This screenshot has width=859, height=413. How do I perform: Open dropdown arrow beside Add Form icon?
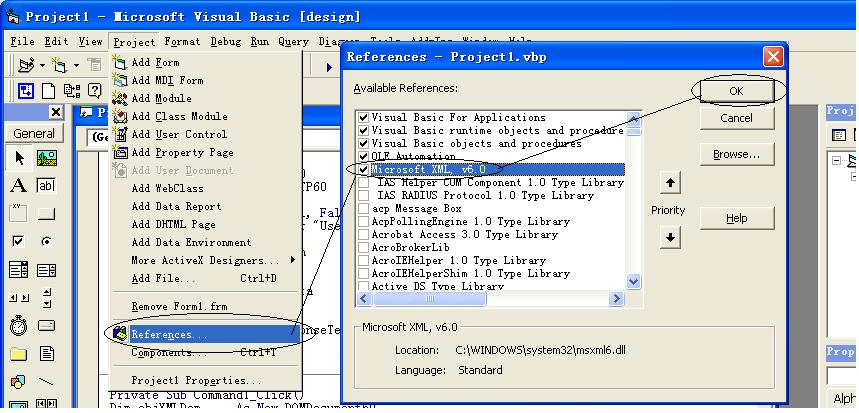coord(76,66)
